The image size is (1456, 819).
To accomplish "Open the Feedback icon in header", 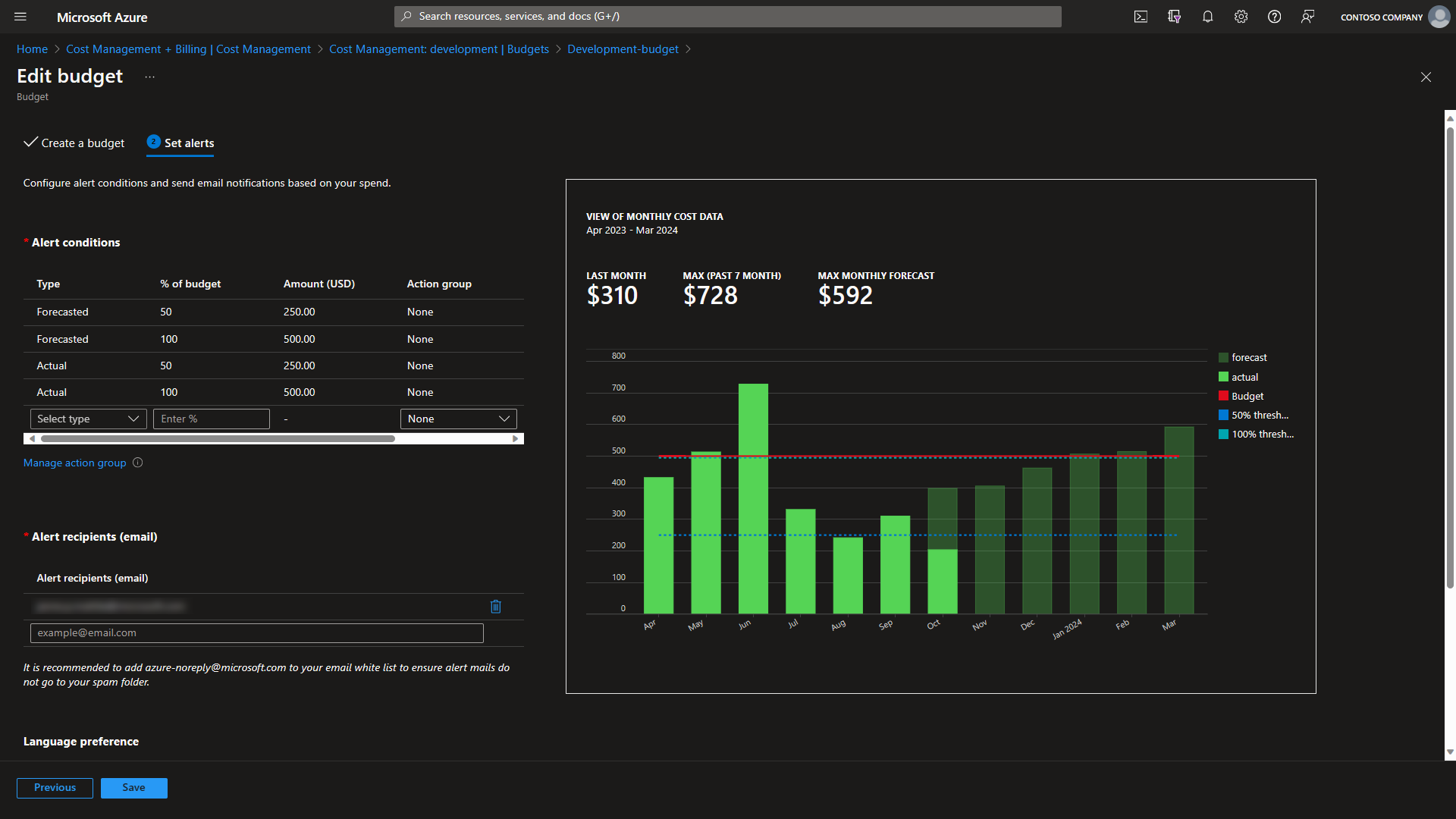I will coord(1307,17).
